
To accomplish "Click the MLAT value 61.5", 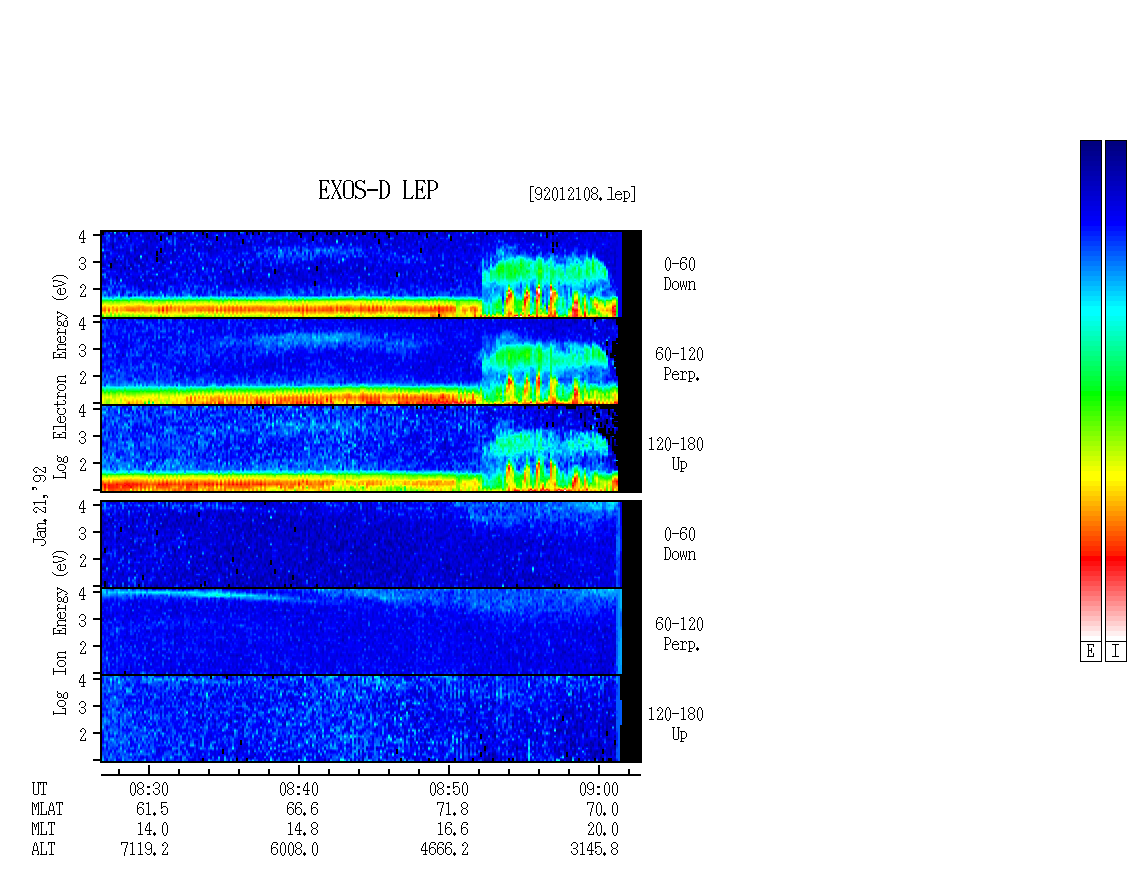I will (x=152, y=809).
